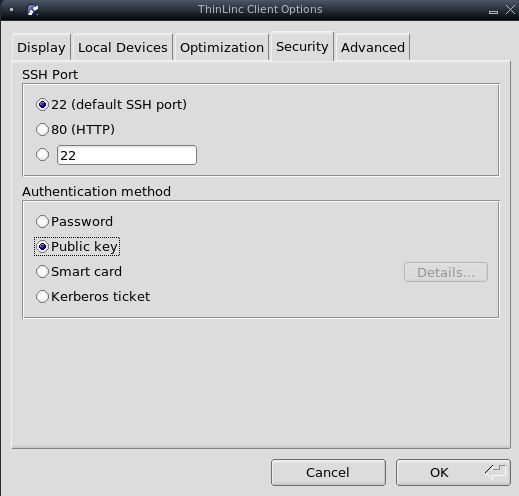This screenshot has width=519, height=496.
Task: Switch to the Display tab
Action: point(41,47)
